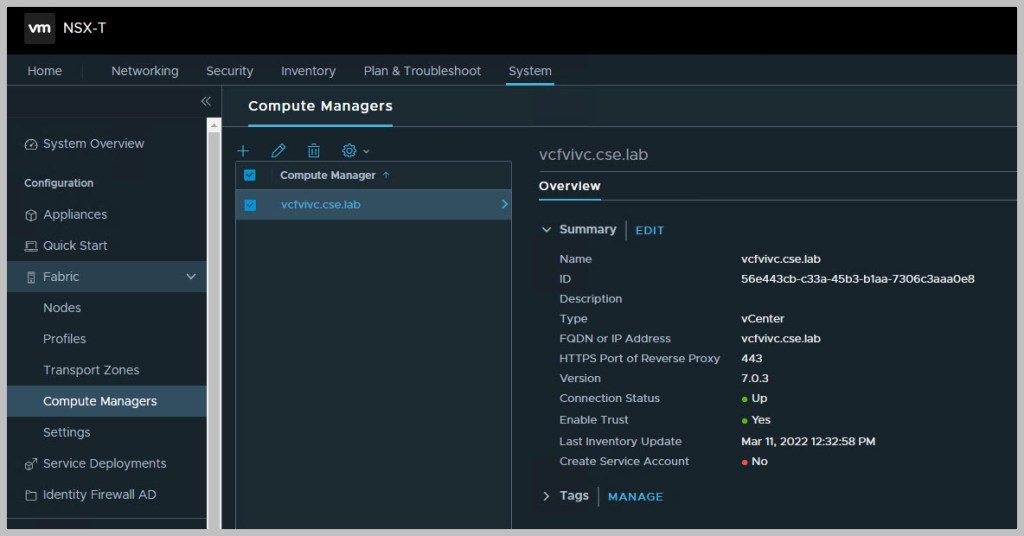Switch to the Networking tab
Viewport: 1024px width, 536px height.
(x=145, y=71)
